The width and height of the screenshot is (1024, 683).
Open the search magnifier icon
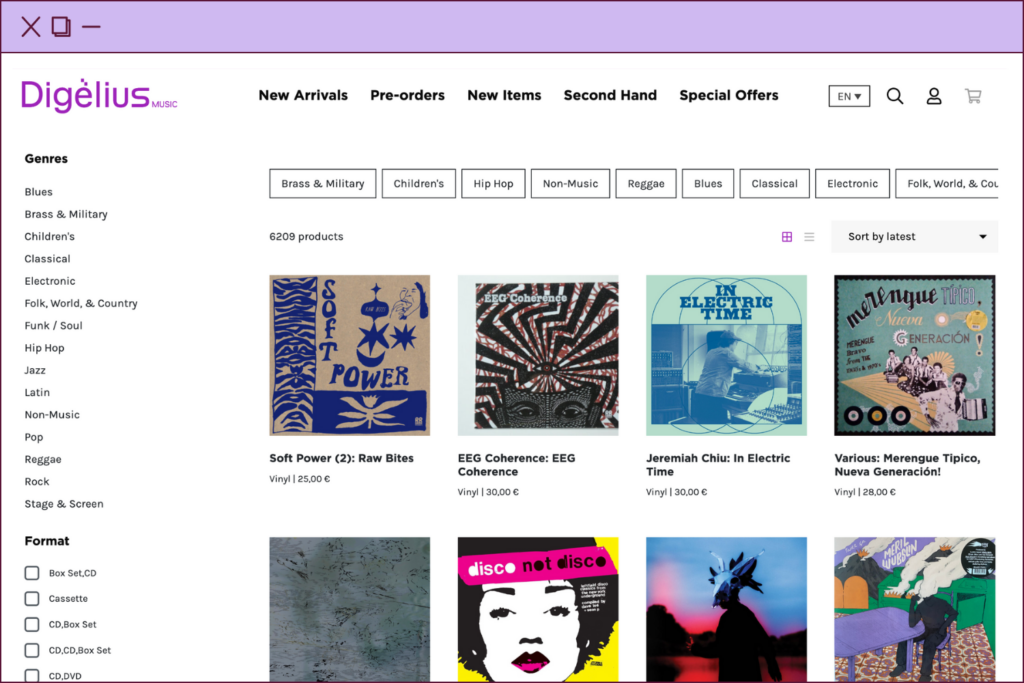point(895,96)
